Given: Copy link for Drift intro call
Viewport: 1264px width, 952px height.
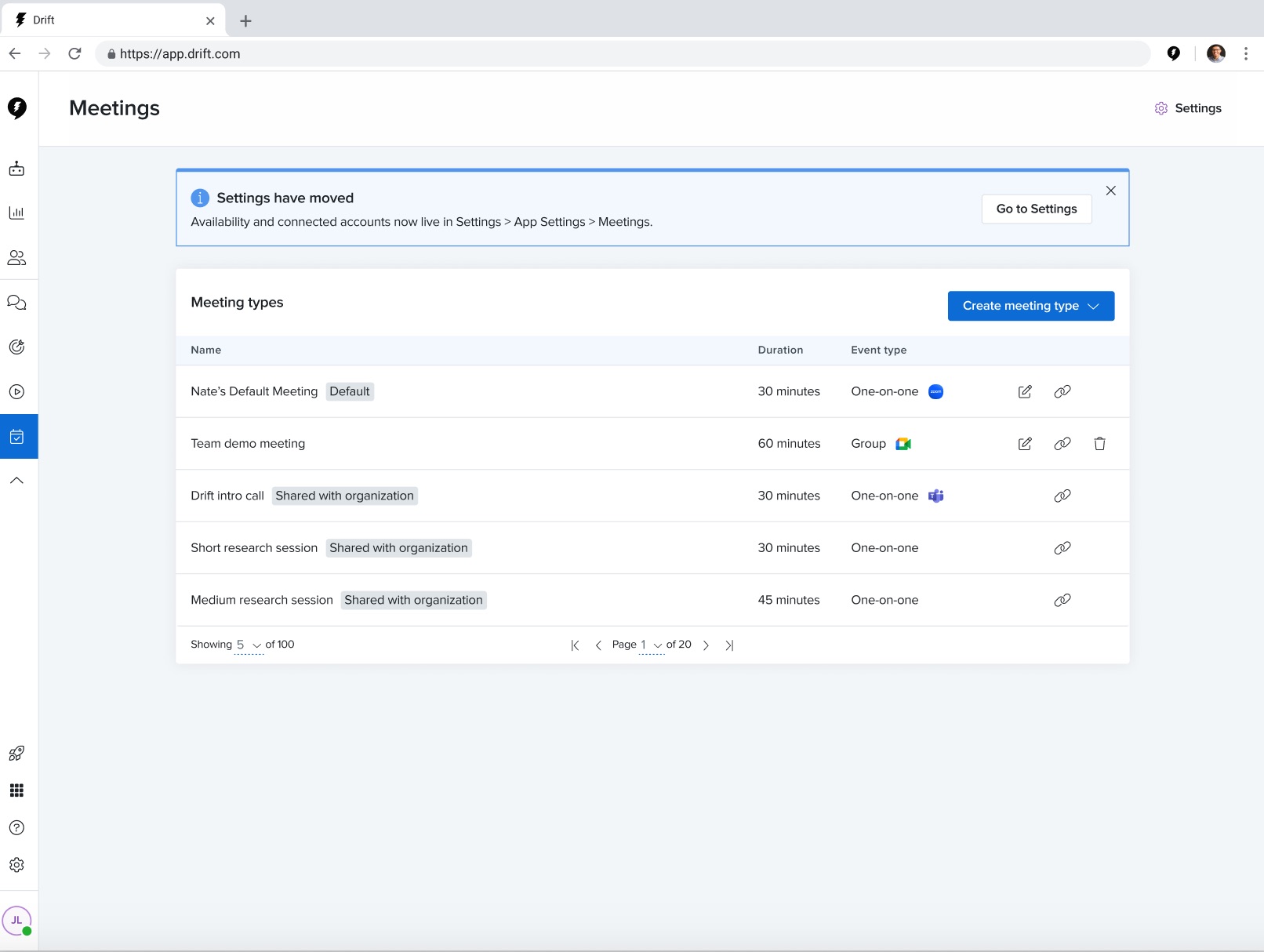Looking at the screenshot, I should 1062,496.
